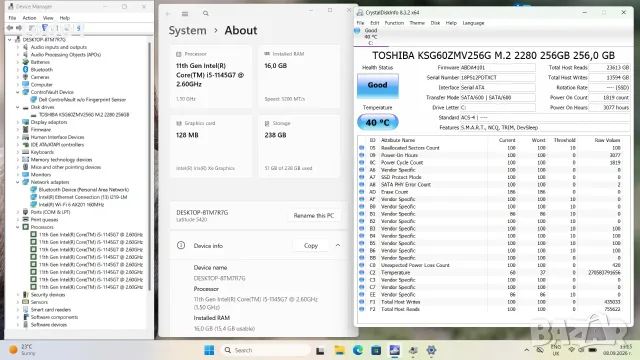Show hidden system tray icons
This screenshot has height=360, width=640.
coord(527,350)
